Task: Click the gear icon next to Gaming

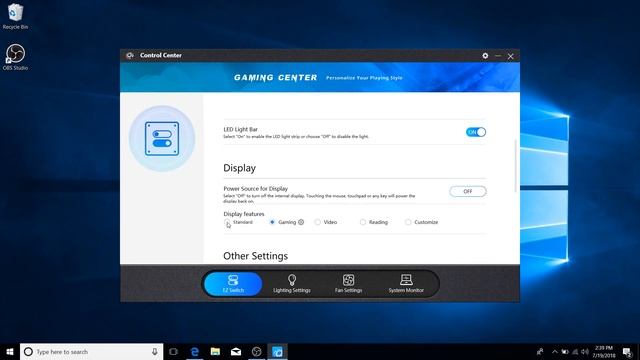Action: tap(301, 222)
